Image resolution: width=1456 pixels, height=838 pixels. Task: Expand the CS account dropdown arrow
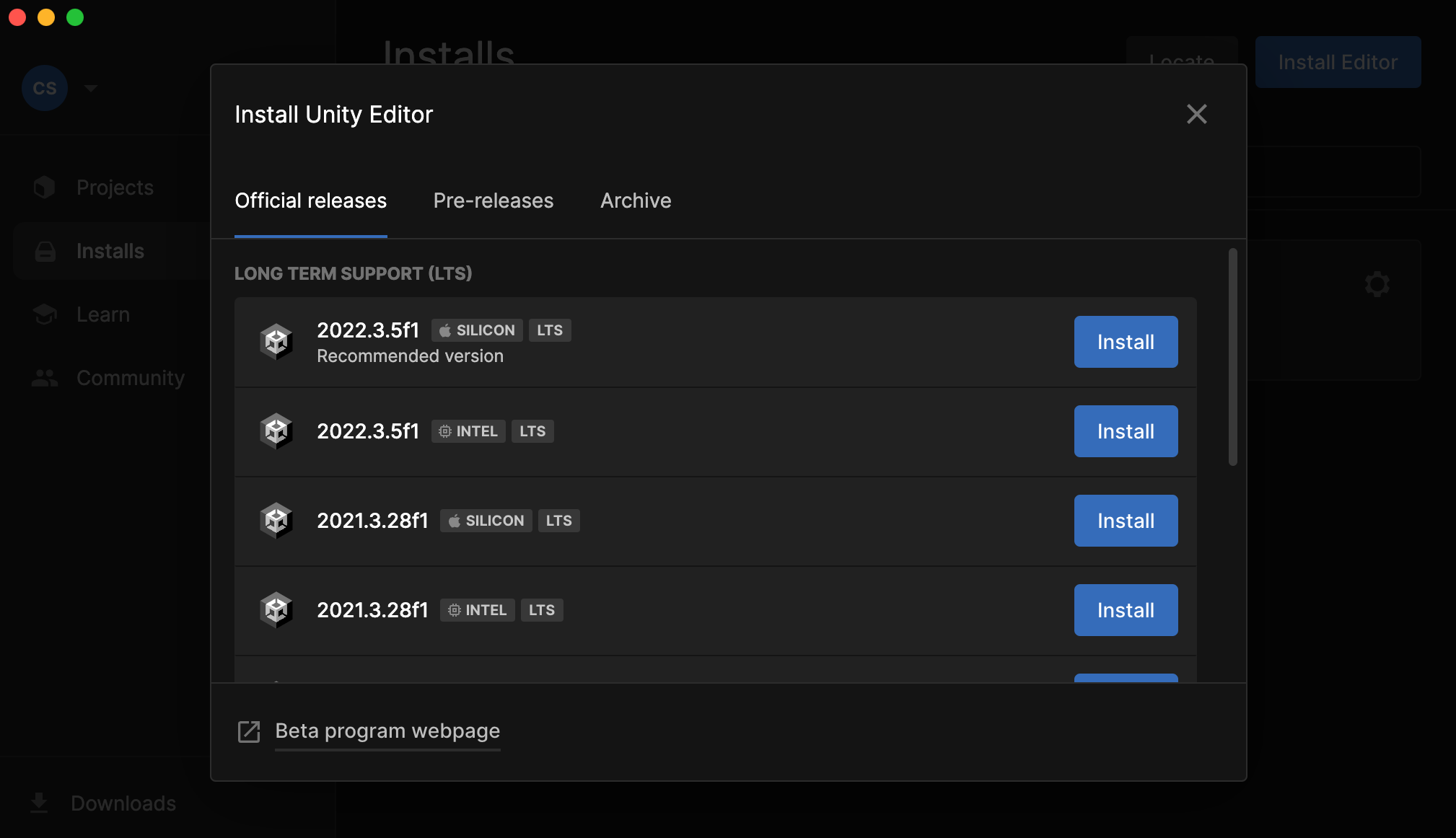pos(91,88)
